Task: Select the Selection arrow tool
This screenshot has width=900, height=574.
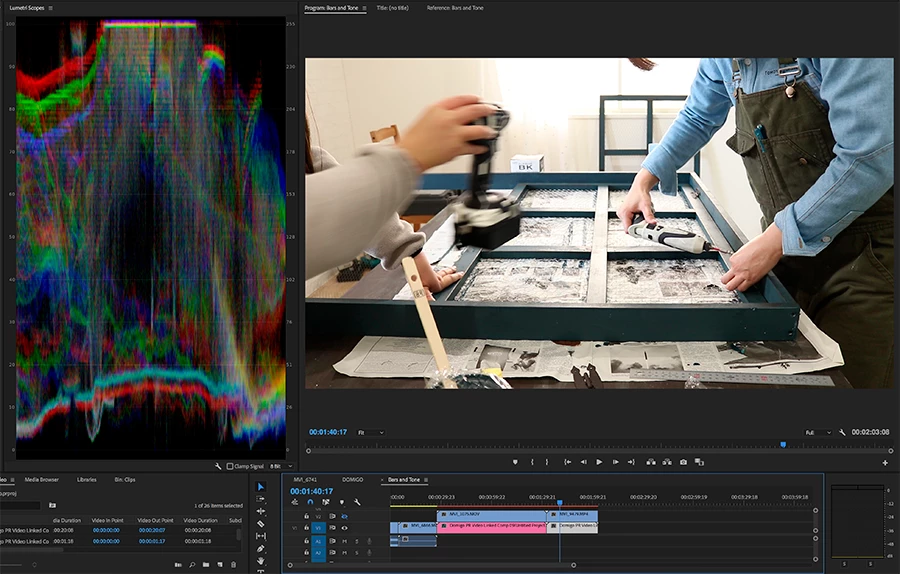Action: click(261, 487)
